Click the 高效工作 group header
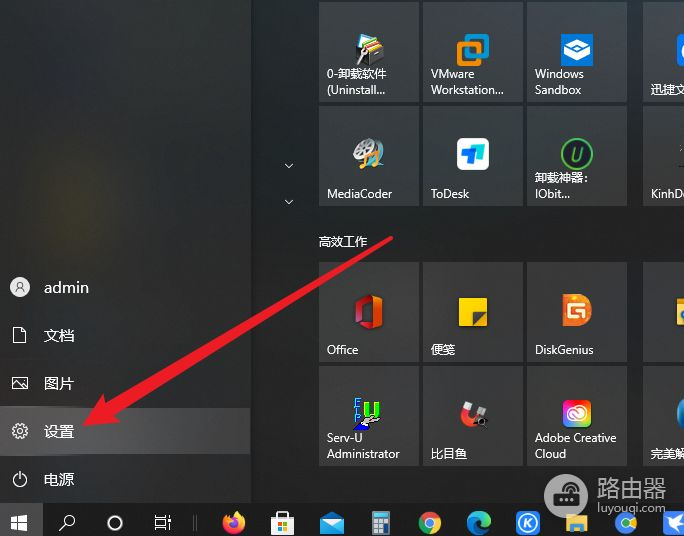The image size is (684, 536). click(343, 242)
